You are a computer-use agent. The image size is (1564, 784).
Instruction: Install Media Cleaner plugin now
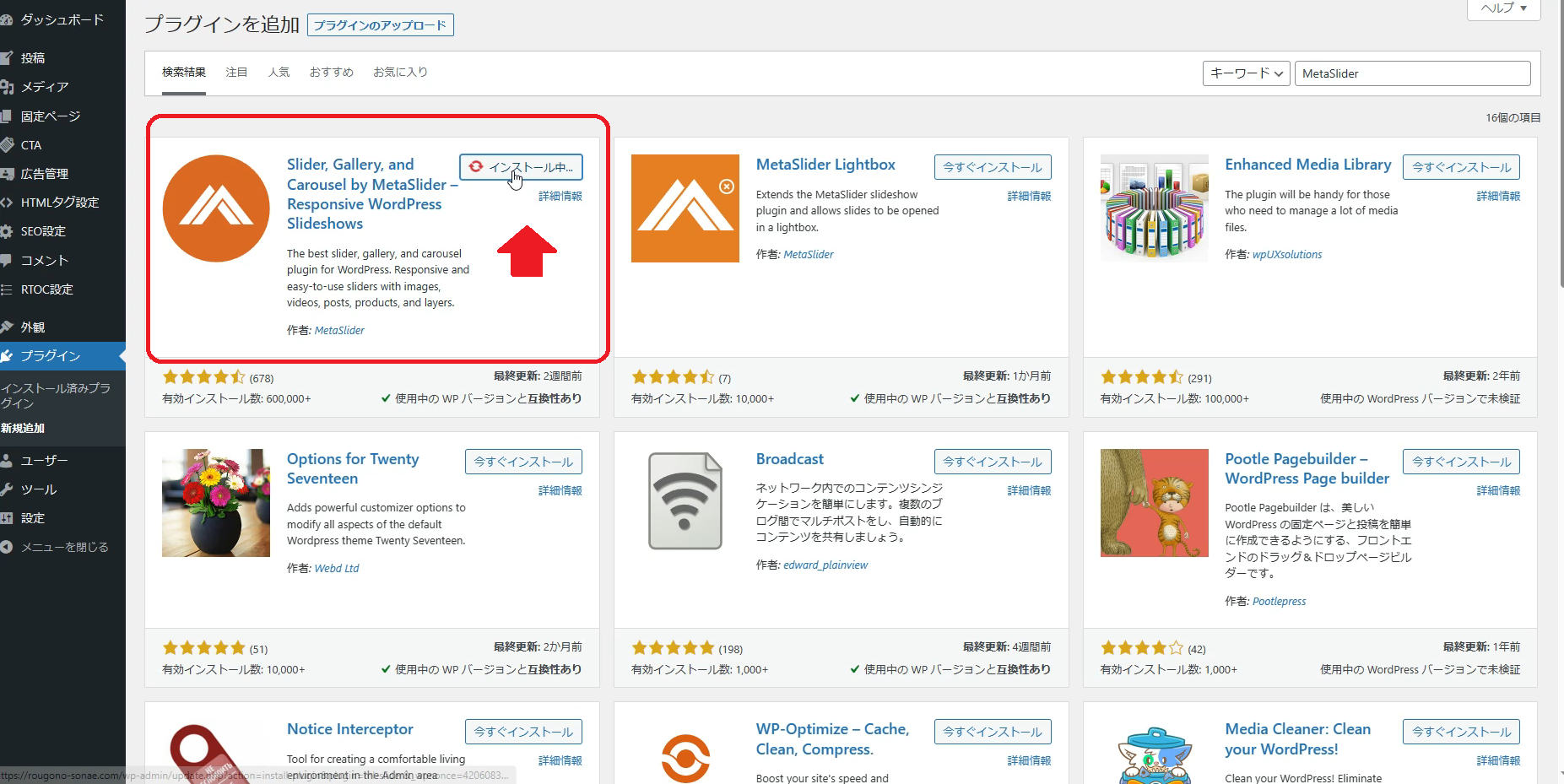coord(1462,732)
